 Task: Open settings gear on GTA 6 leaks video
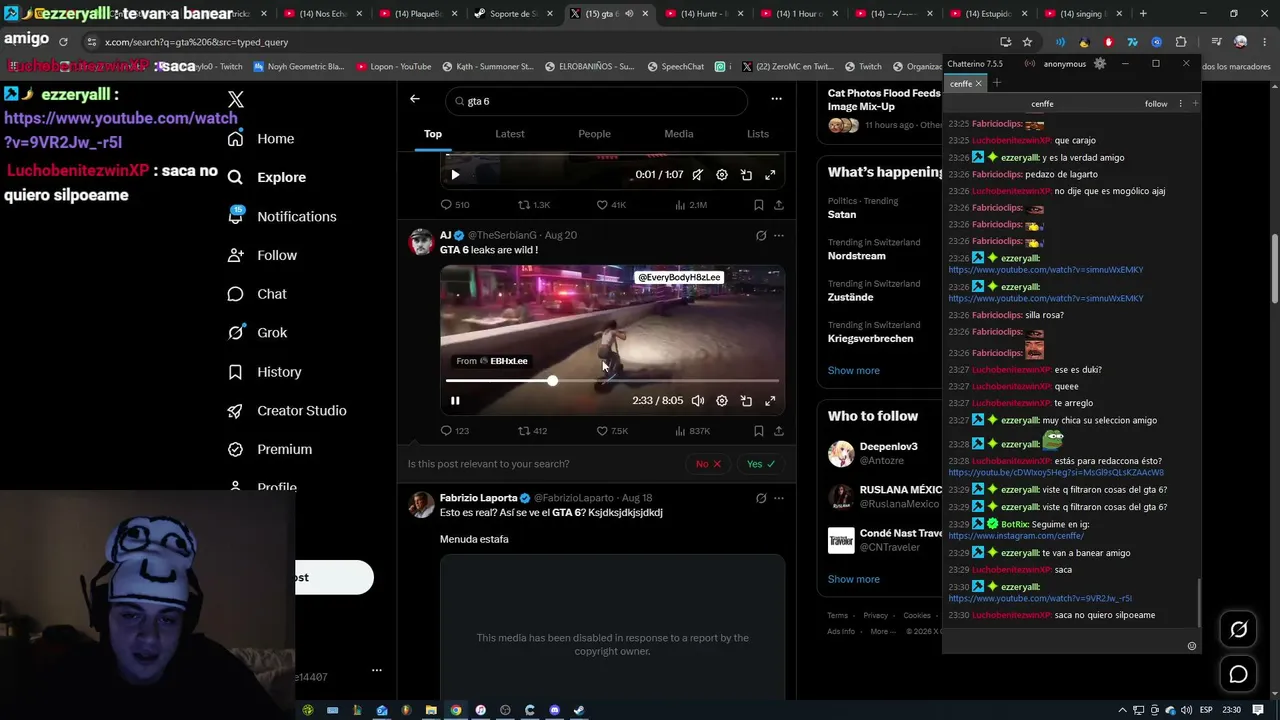(722, 401)
